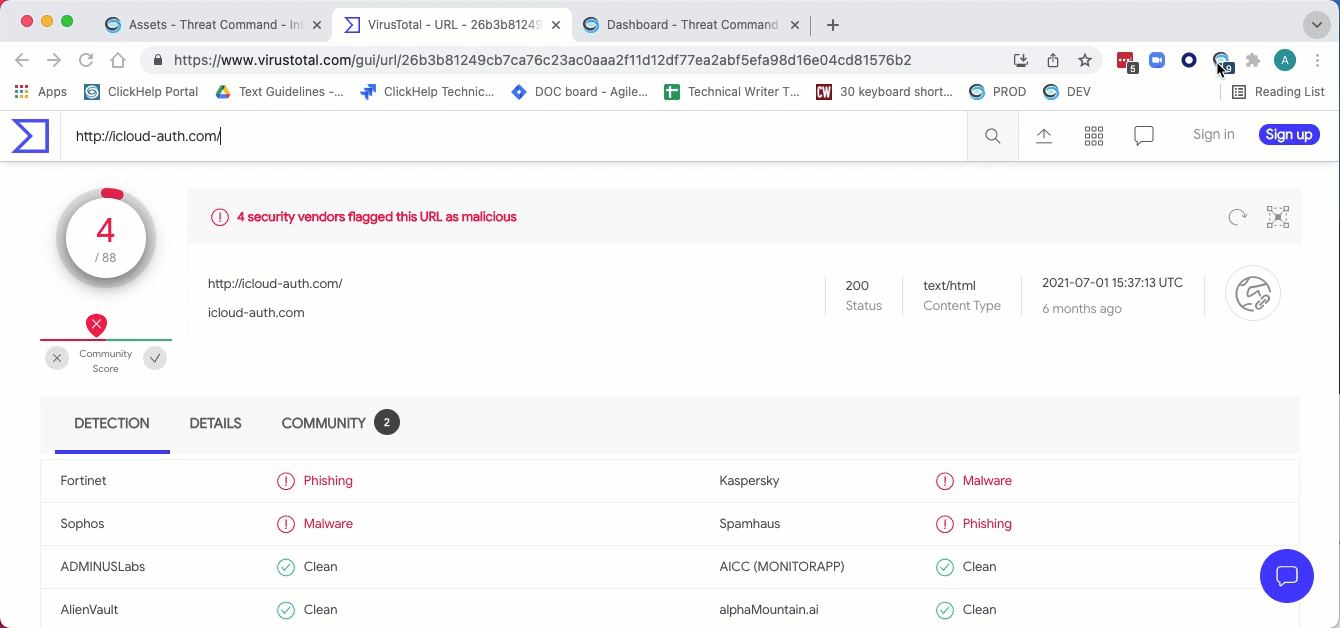This screenshot has width=1340, height=628.
Task: Open the DETECTION tab
Action: pos(112,423)
